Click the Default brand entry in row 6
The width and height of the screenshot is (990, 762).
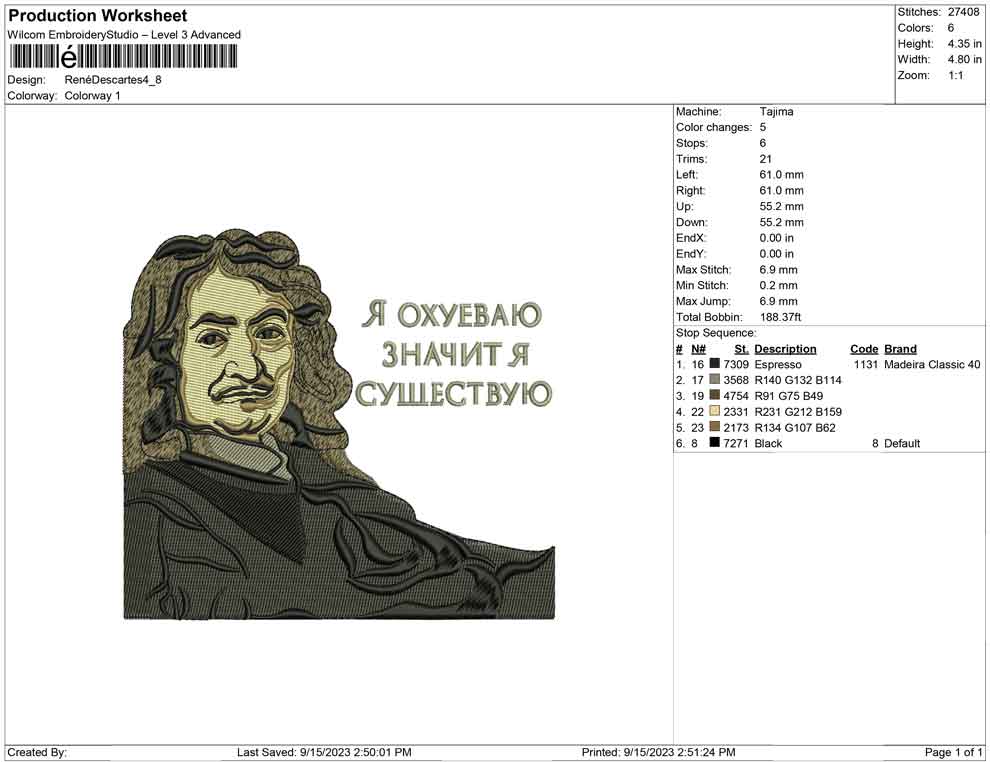pos(902,443)
